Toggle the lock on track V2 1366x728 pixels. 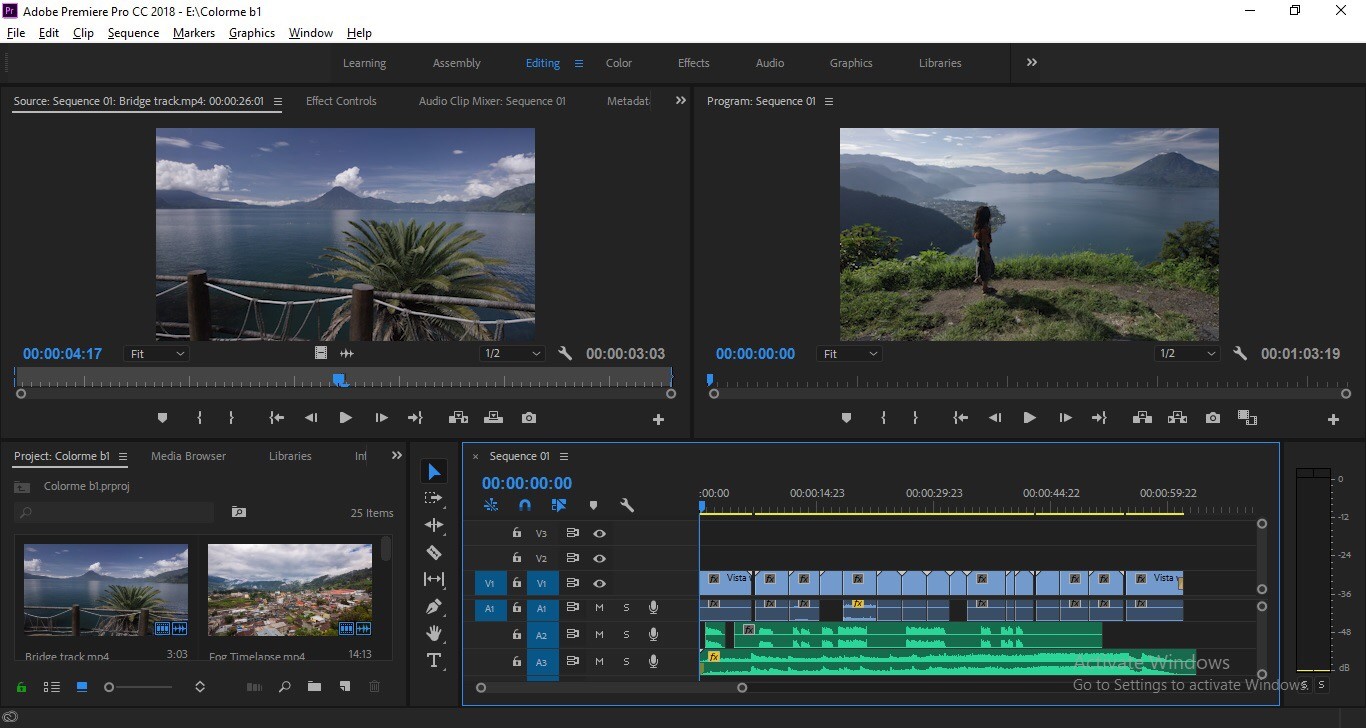click(x=517, y=558)
